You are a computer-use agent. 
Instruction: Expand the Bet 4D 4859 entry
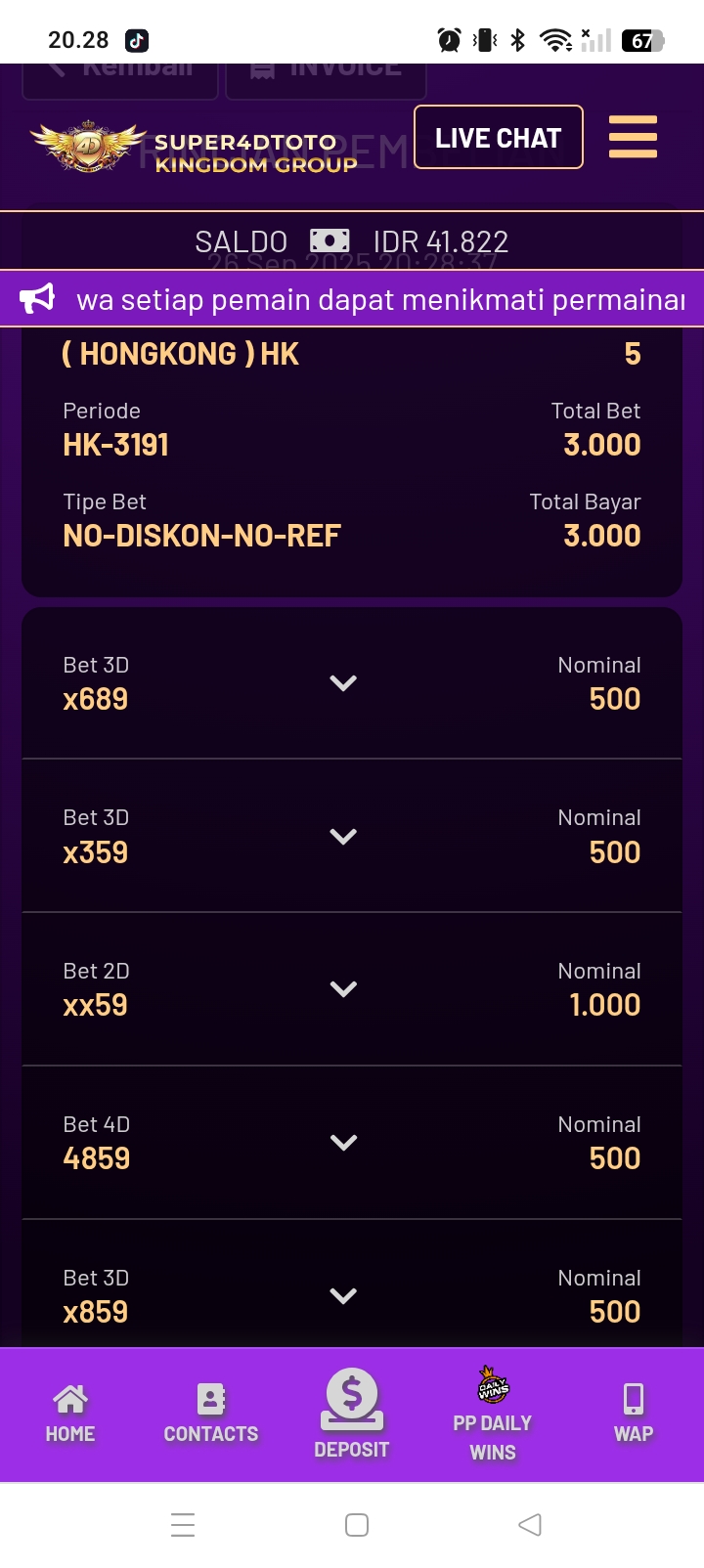tap(343, 1143)
